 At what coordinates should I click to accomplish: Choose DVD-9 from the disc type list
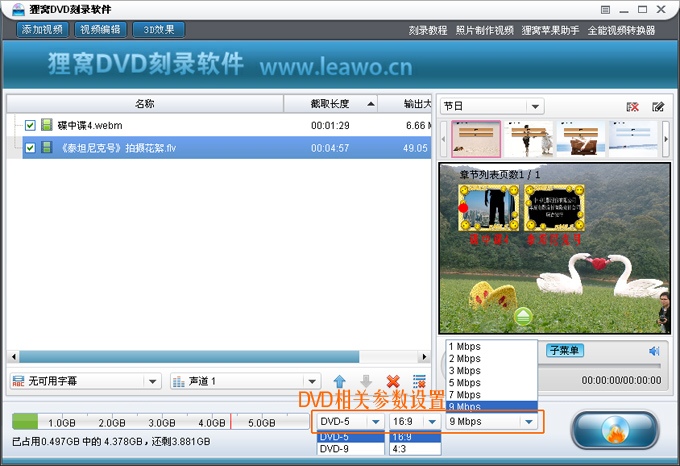[350, 449]
